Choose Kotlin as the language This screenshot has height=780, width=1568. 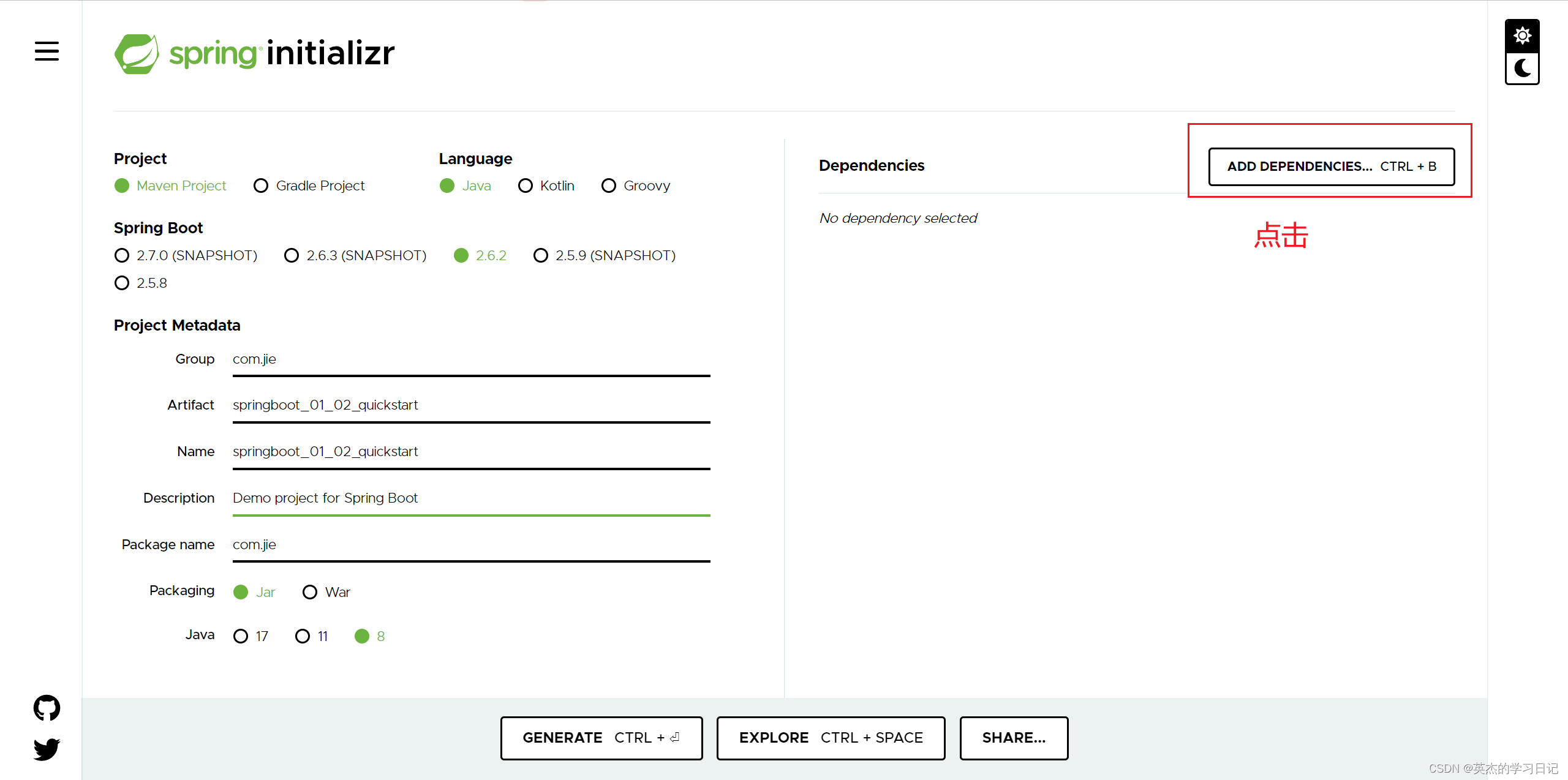coord(546,186)
